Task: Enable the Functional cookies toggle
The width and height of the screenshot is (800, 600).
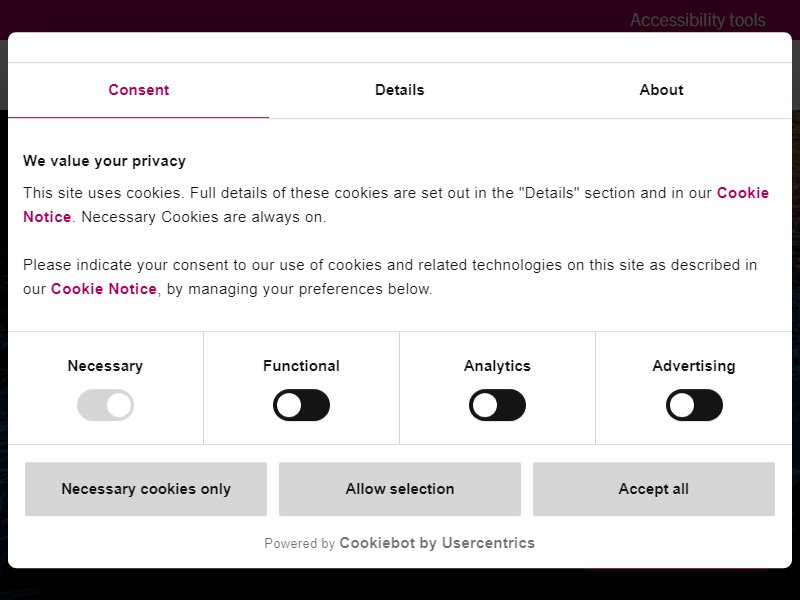Action: pyautogui.click(x=301, y=405)
